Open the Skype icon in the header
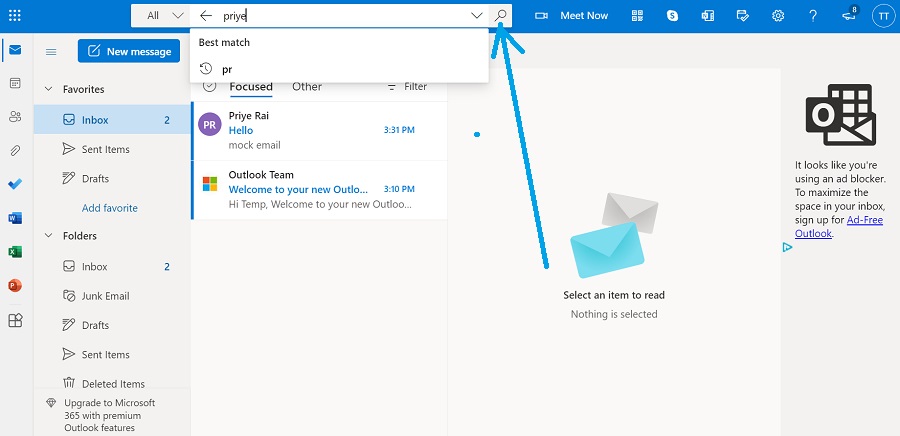Screen dimensions: 900x436 (672, 15)
